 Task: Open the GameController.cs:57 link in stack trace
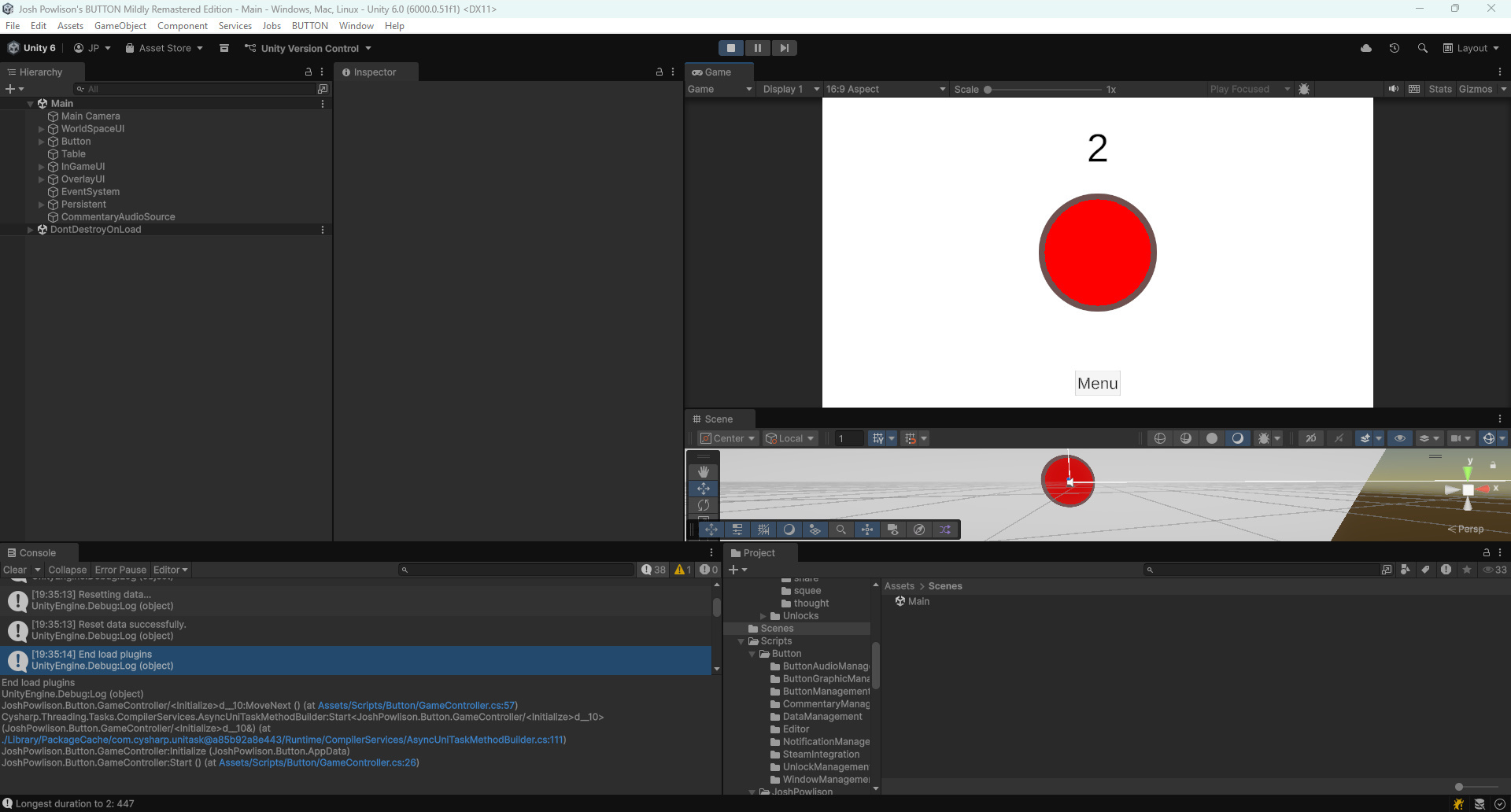click(x=416, y=706)
